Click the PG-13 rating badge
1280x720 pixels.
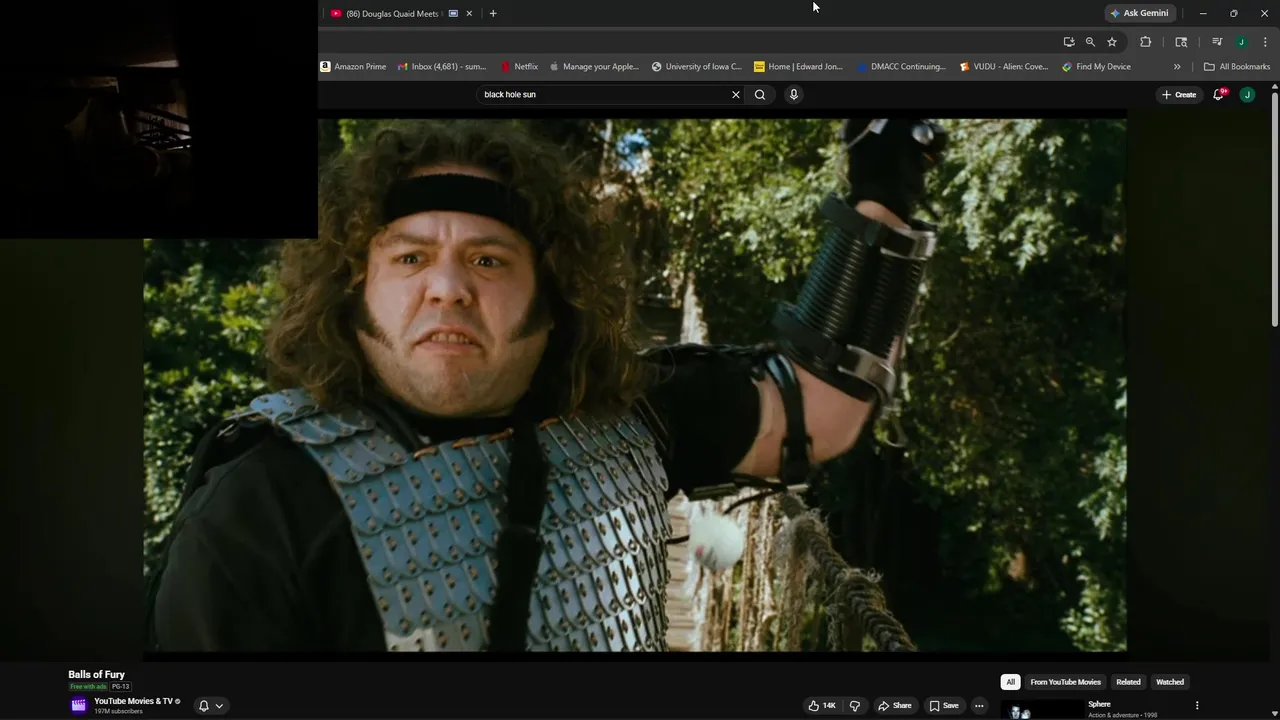[x=120, y=687]
